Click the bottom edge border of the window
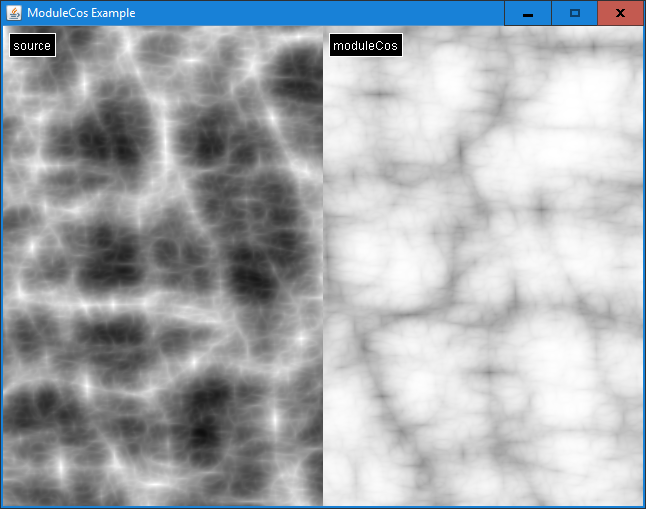Viewport: 646px width, 509px height. click(x=323, y=507)
